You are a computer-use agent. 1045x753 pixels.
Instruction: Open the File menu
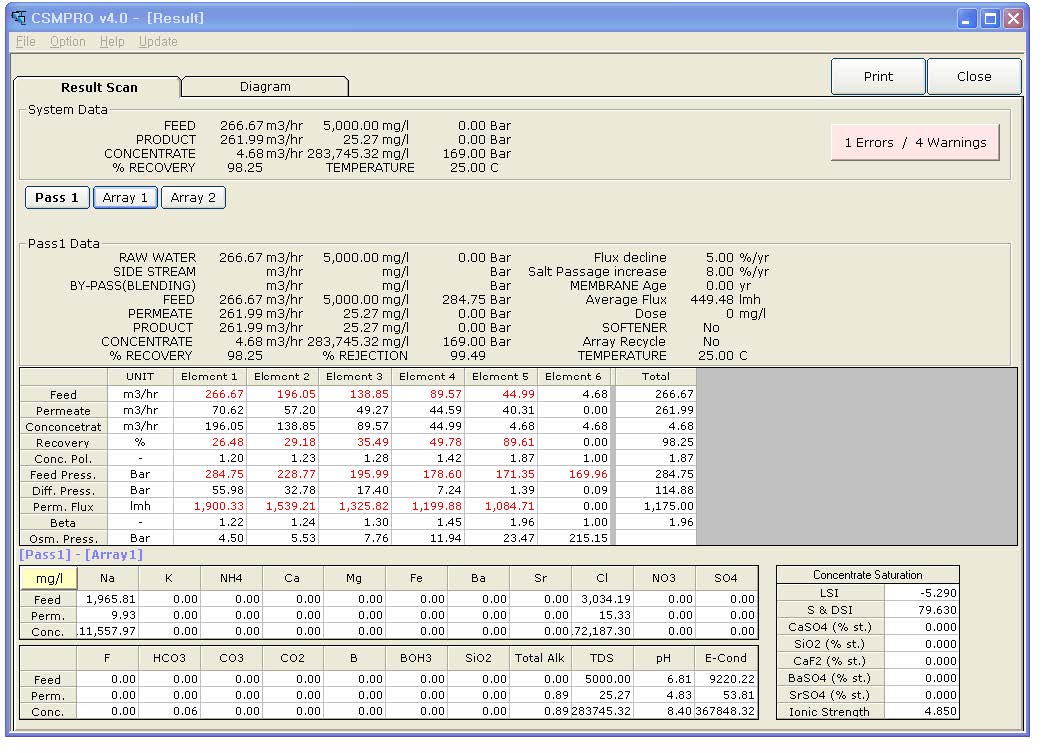point(24,42)
